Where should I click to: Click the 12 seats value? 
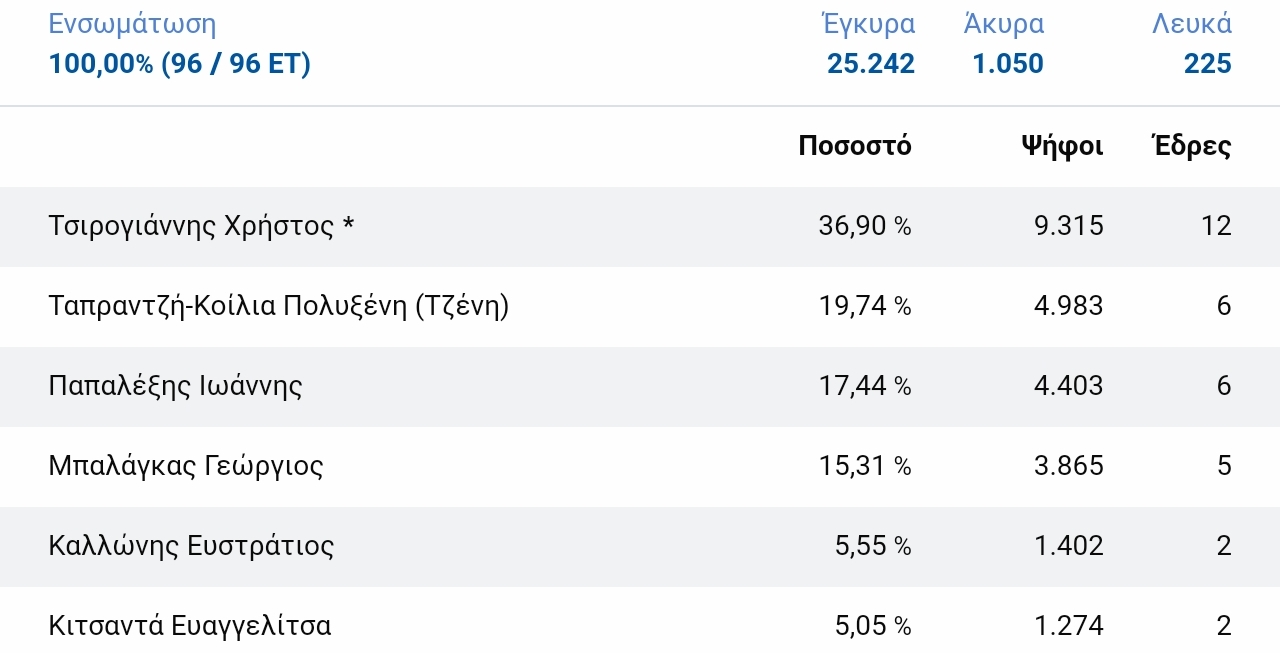1217,226
